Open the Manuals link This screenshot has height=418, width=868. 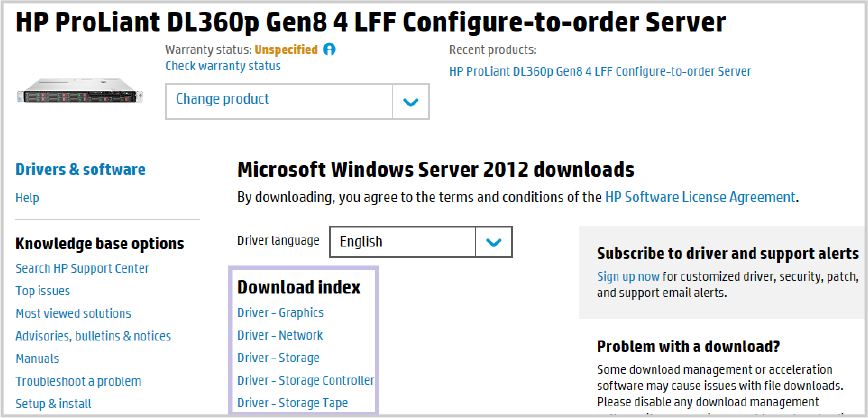click(37, 359)
